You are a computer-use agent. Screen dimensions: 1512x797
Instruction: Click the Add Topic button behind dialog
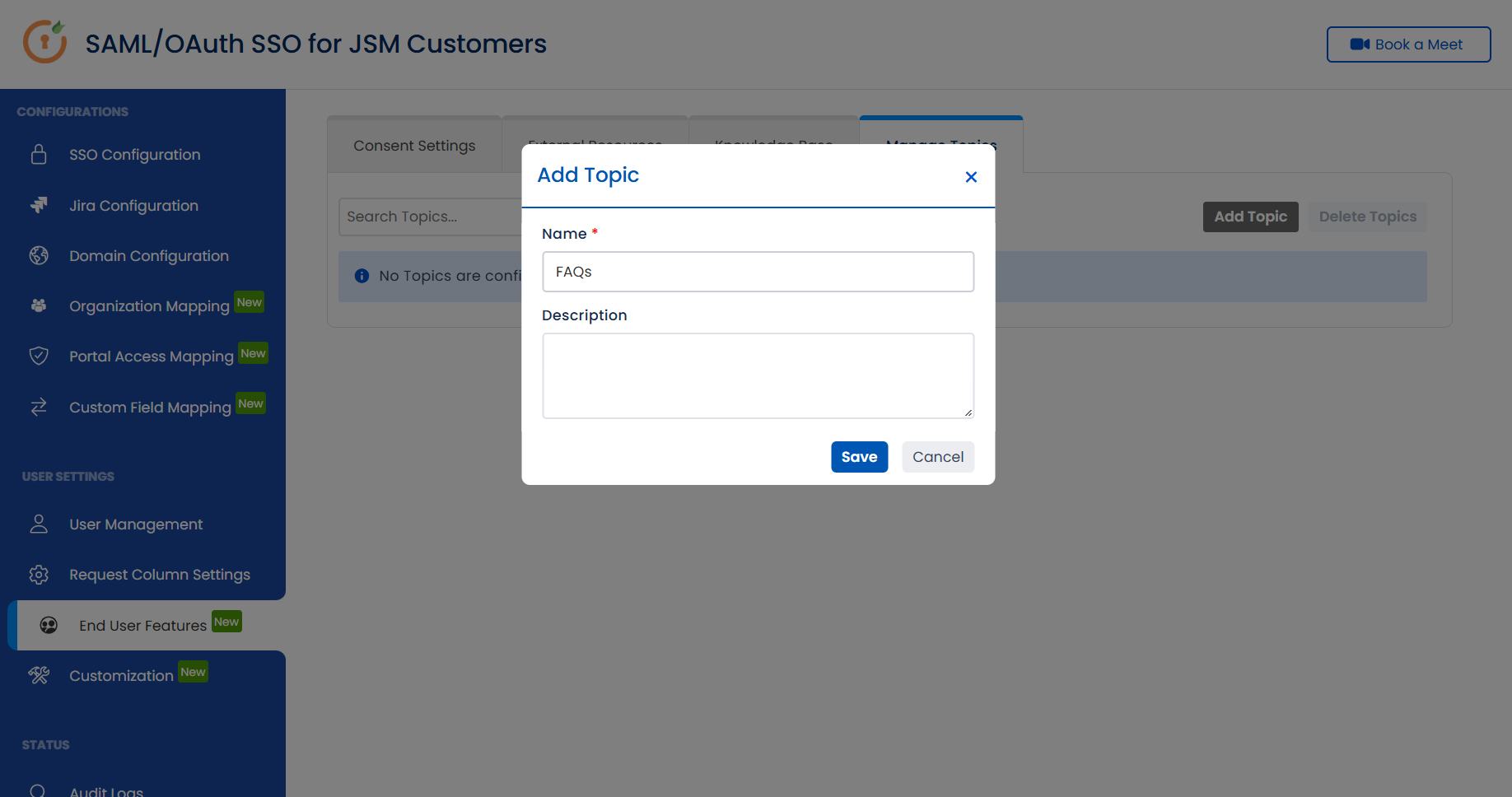tap(1250, 217)
